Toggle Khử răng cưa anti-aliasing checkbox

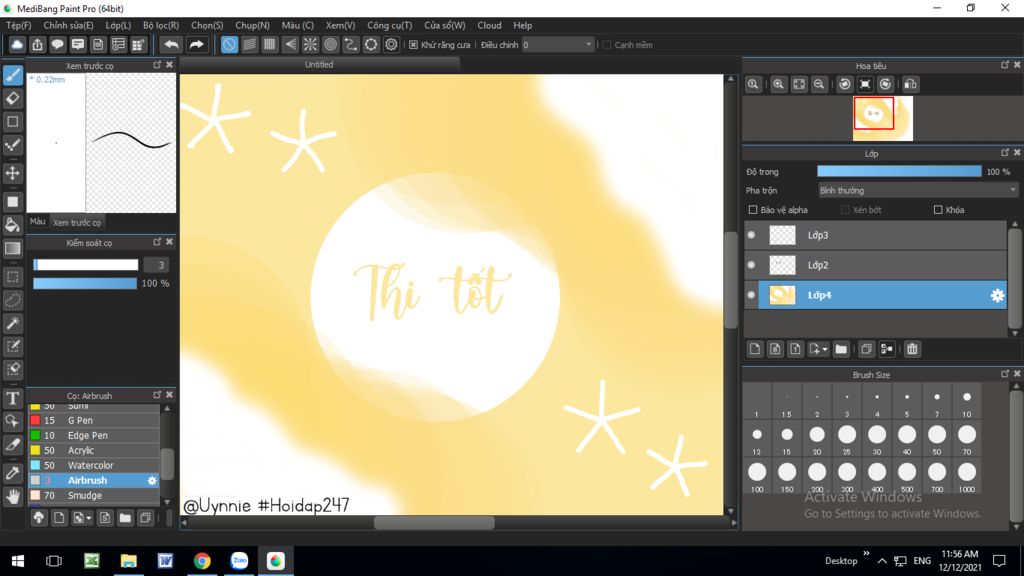(413, 45)
